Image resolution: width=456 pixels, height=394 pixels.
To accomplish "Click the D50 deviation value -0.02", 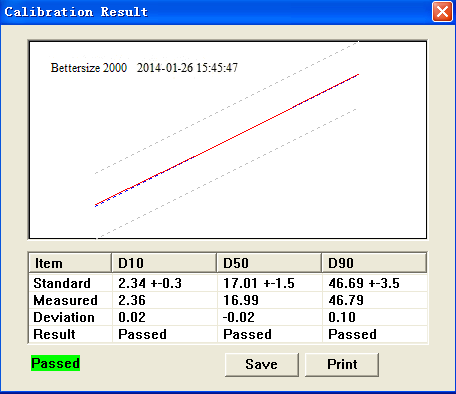I will [x=239, y=317].
